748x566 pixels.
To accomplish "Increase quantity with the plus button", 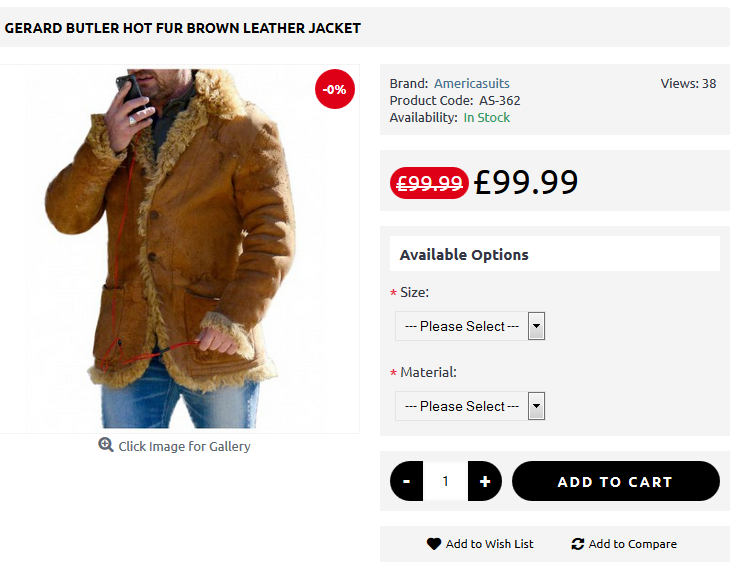I will coord(485,481).
